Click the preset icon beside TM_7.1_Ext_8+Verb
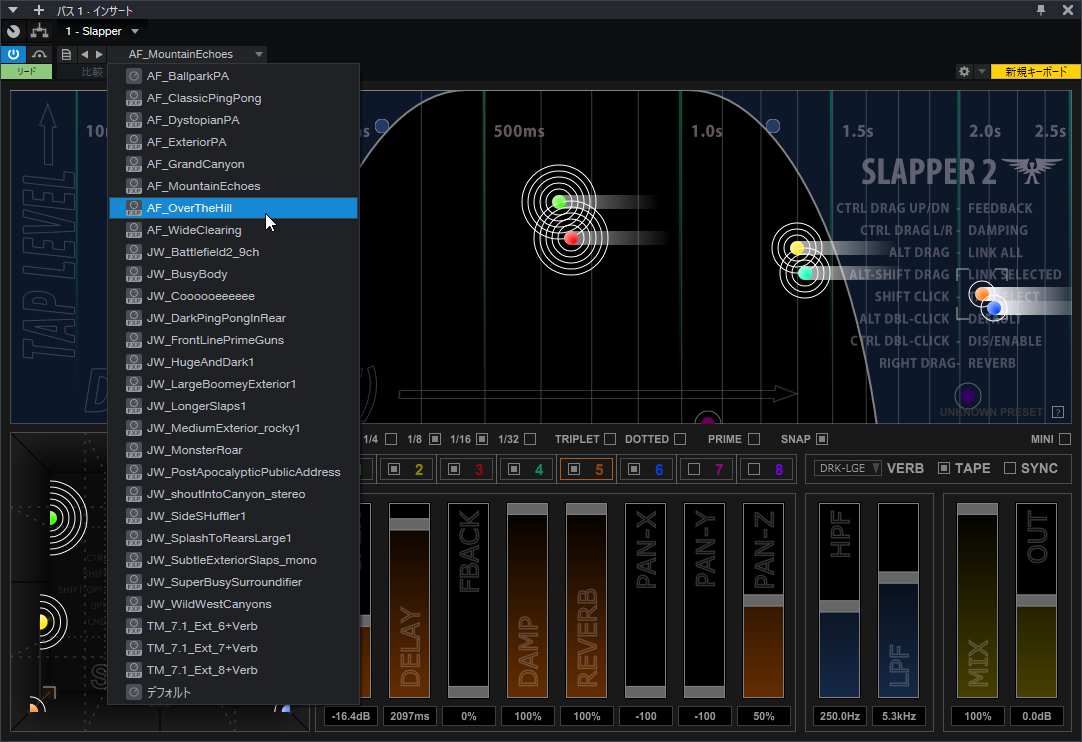The width and height of the screenshot is (1082, 742). (x=134, y=670)
